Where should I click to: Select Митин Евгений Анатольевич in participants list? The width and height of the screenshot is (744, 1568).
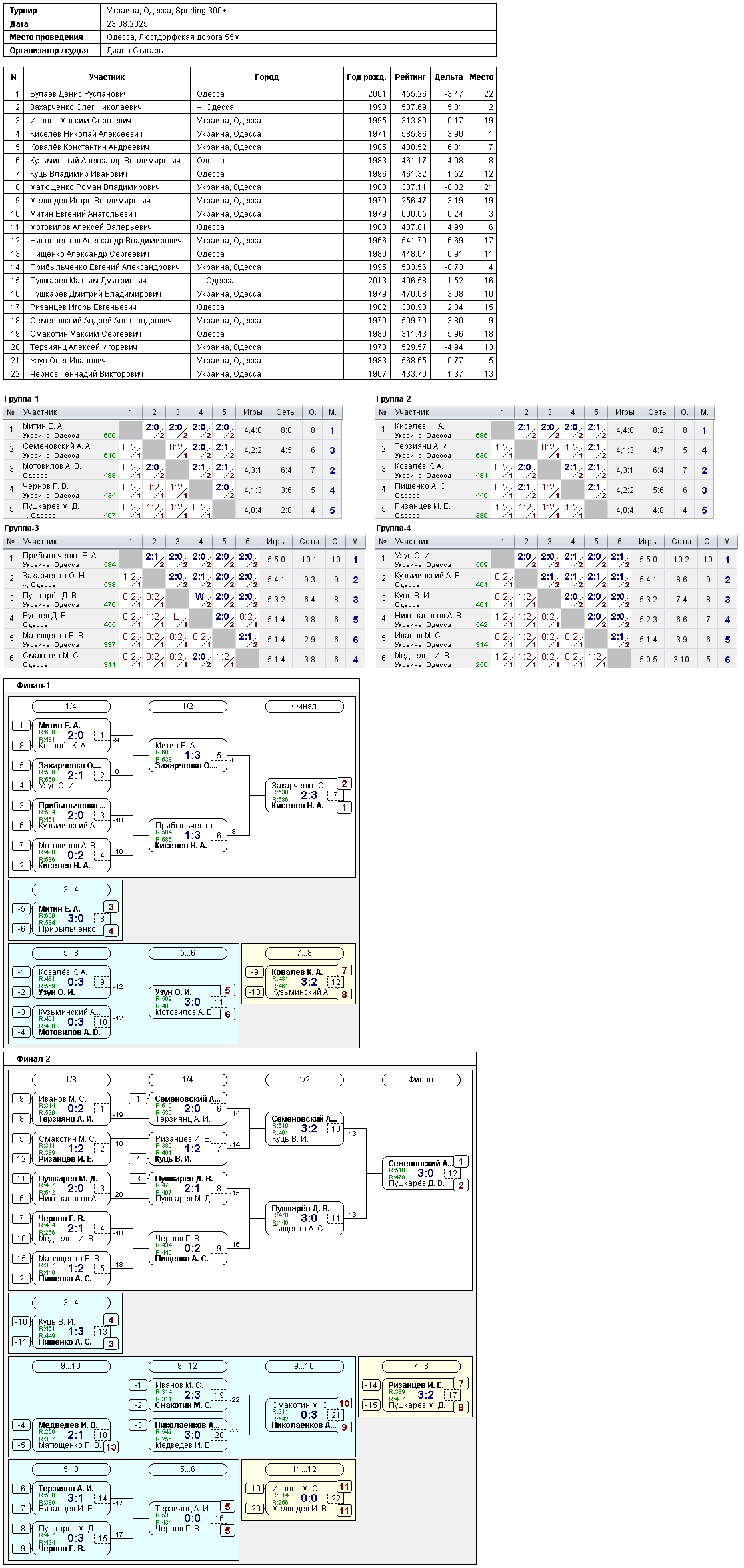pos(83,214)
